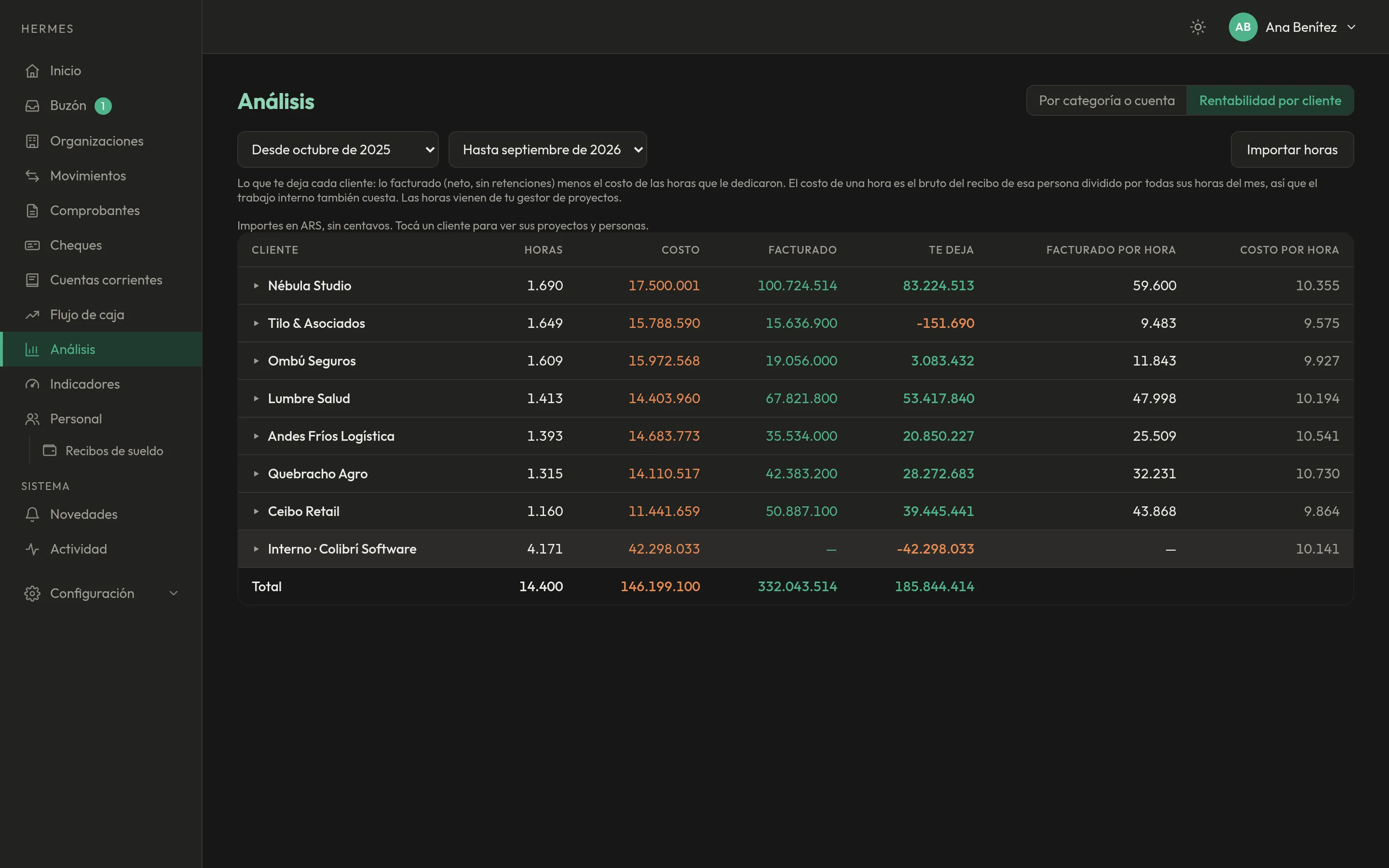Image resolution: width=1389 pixels, height=868 pixels.
Task: Click the Importar horas button
Action: point(1292,150)
